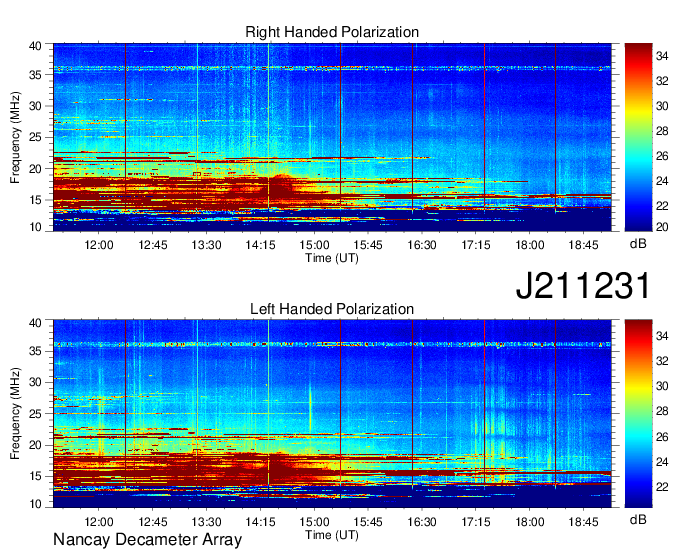
Task: Click 14:15 tick on Right Handed time axis
Action: 260,245
